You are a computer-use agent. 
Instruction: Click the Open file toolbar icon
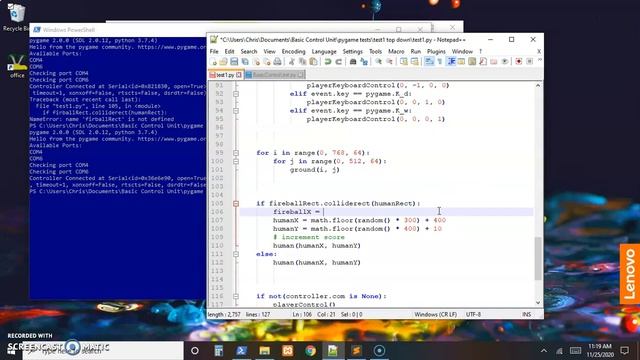point(223,62)
